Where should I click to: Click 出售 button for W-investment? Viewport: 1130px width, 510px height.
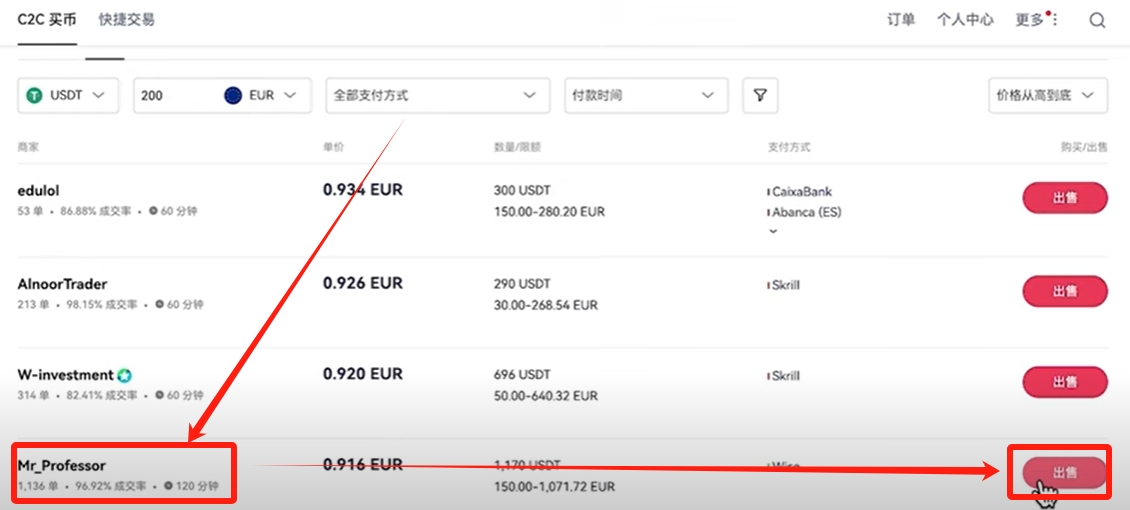click(x=1064, y=382)
